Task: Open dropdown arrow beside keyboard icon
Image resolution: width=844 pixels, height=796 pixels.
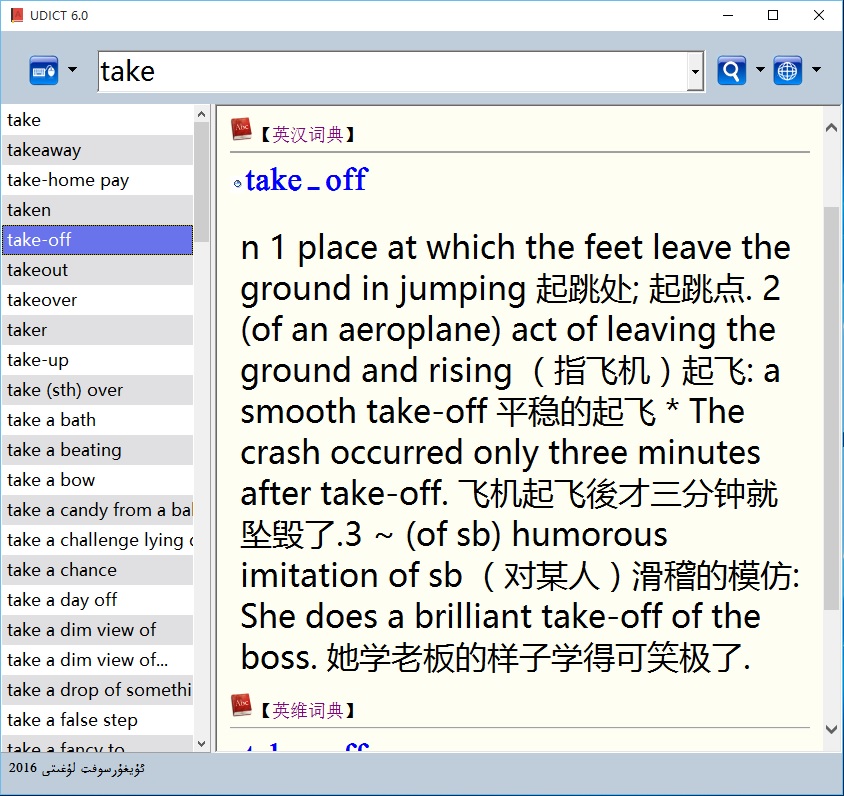Action: pos(72,71)
